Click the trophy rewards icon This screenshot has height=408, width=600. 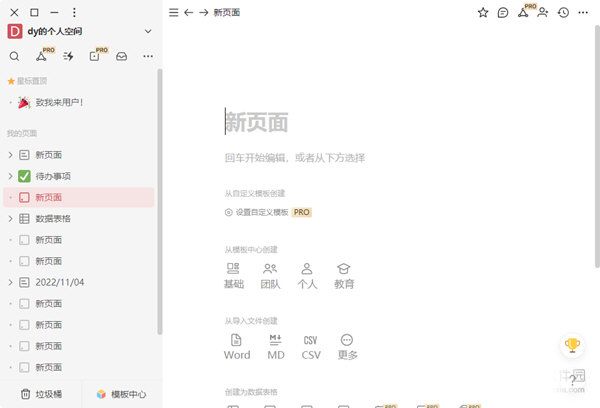point(572,345)
